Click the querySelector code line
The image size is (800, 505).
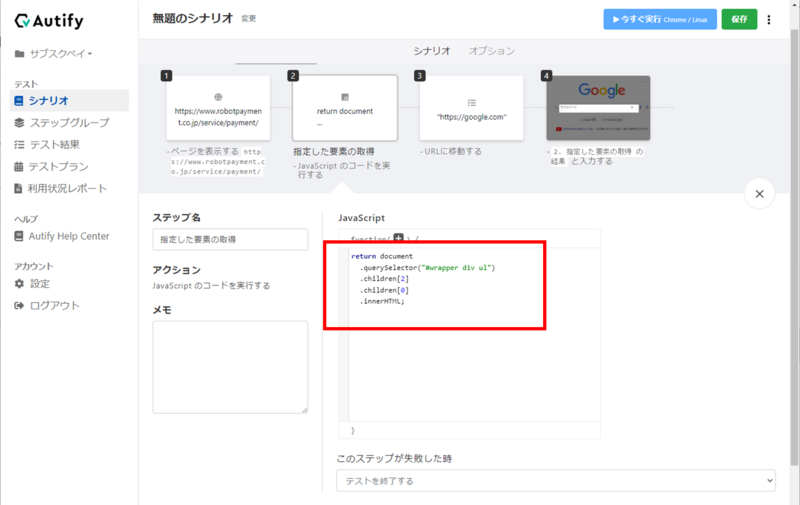coord(427,267)
